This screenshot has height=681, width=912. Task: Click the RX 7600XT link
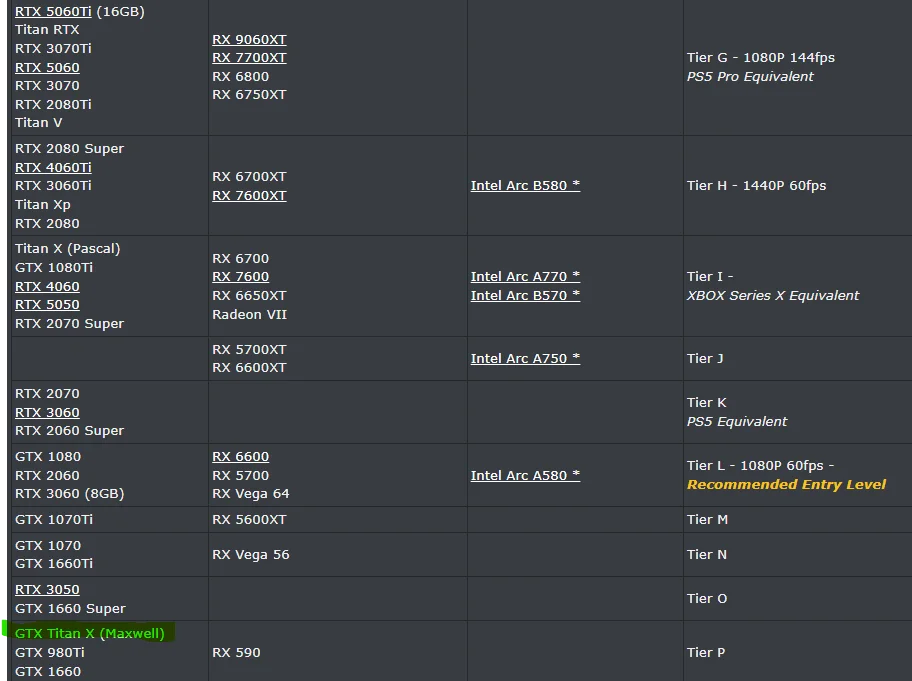pos(249,195)
